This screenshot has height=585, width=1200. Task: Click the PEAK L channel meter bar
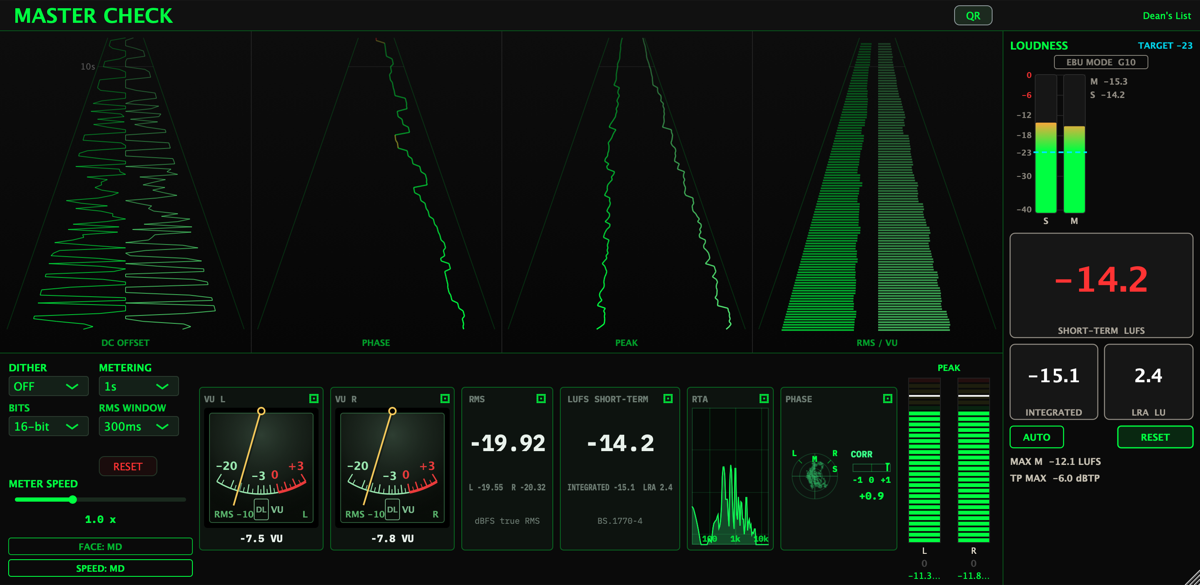tap(924, 461)
